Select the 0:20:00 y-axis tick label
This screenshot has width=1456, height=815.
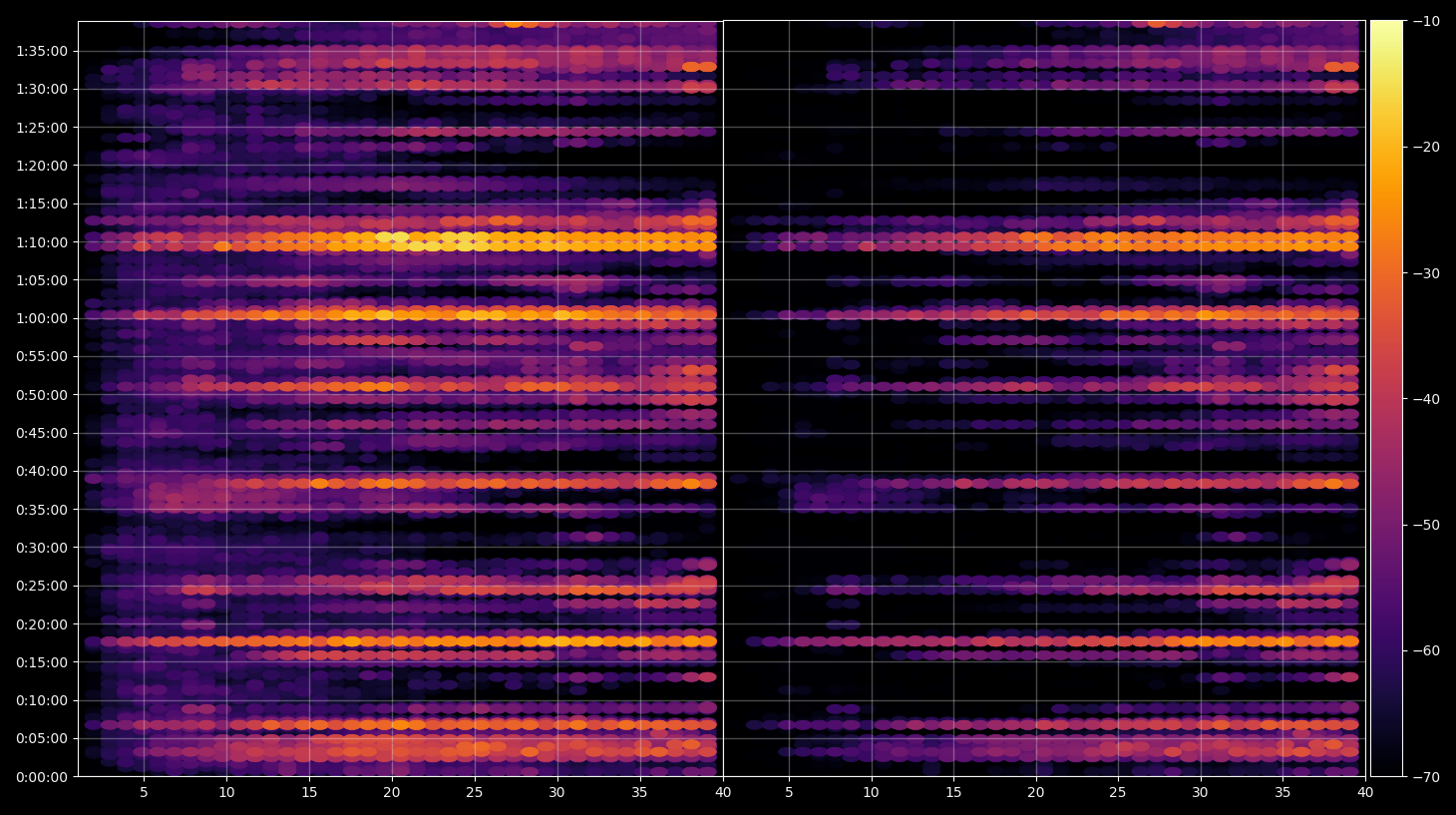click(x=42, y=624)
